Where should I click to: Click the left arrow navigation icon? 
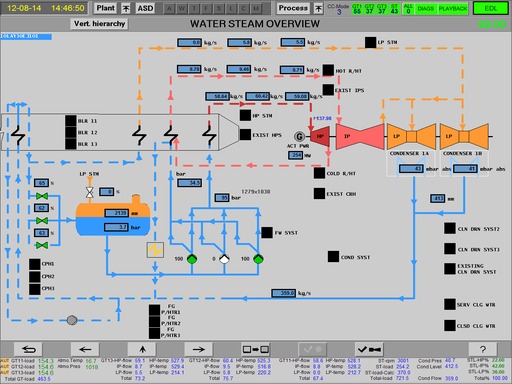click(x=85, y=349)
